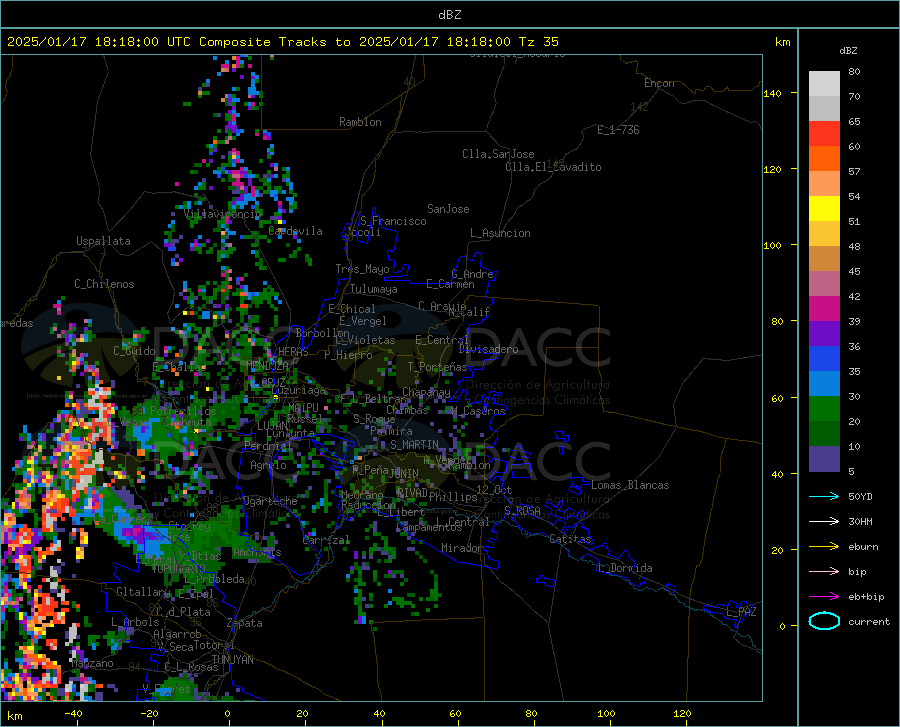Click the dBZ title at top

449,15
